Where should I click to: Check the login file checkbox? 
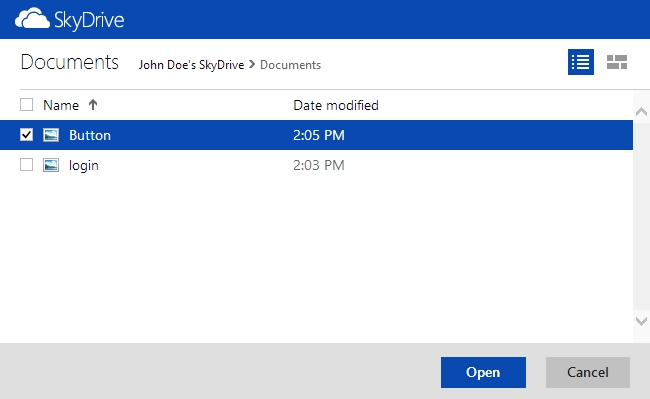tap(27, 164)
